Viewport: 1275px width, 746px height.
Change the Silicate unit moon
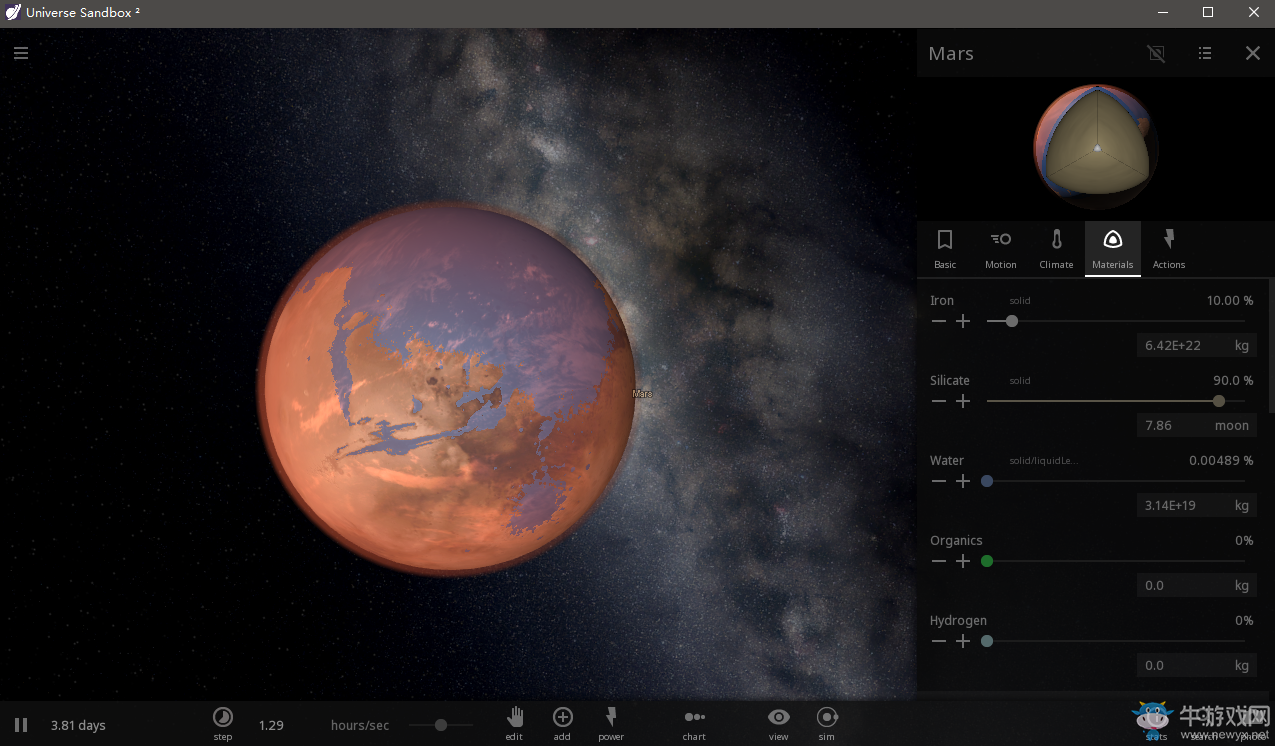1232,425
